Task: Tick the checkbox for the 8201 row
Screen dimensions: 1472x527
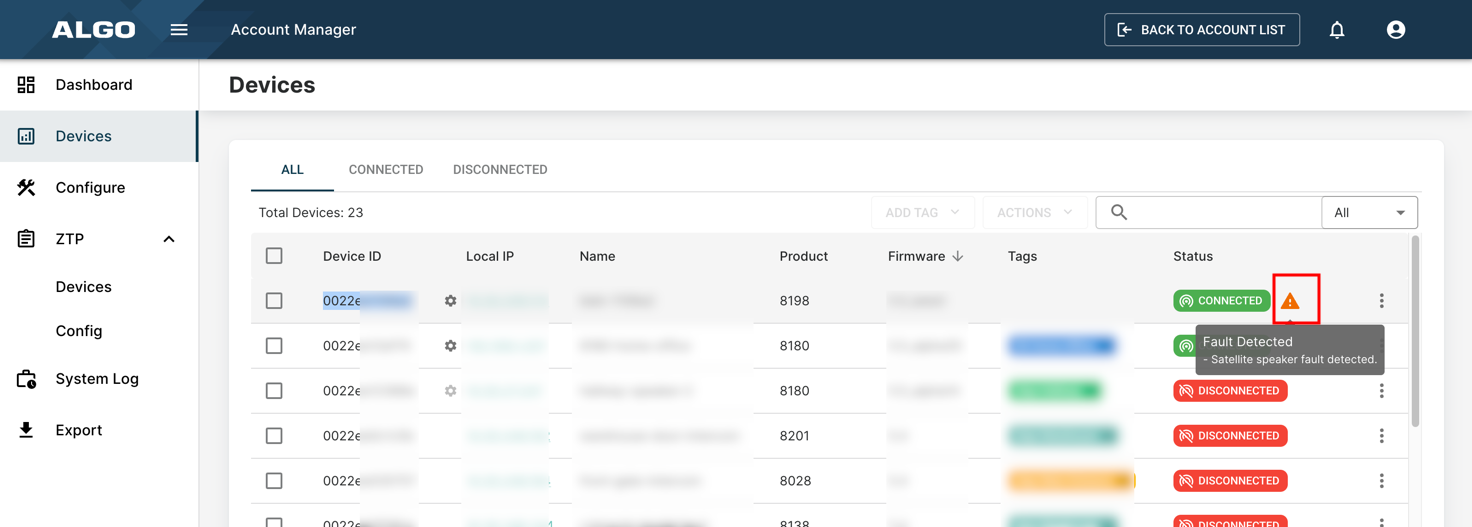Action: pos(274,436)
